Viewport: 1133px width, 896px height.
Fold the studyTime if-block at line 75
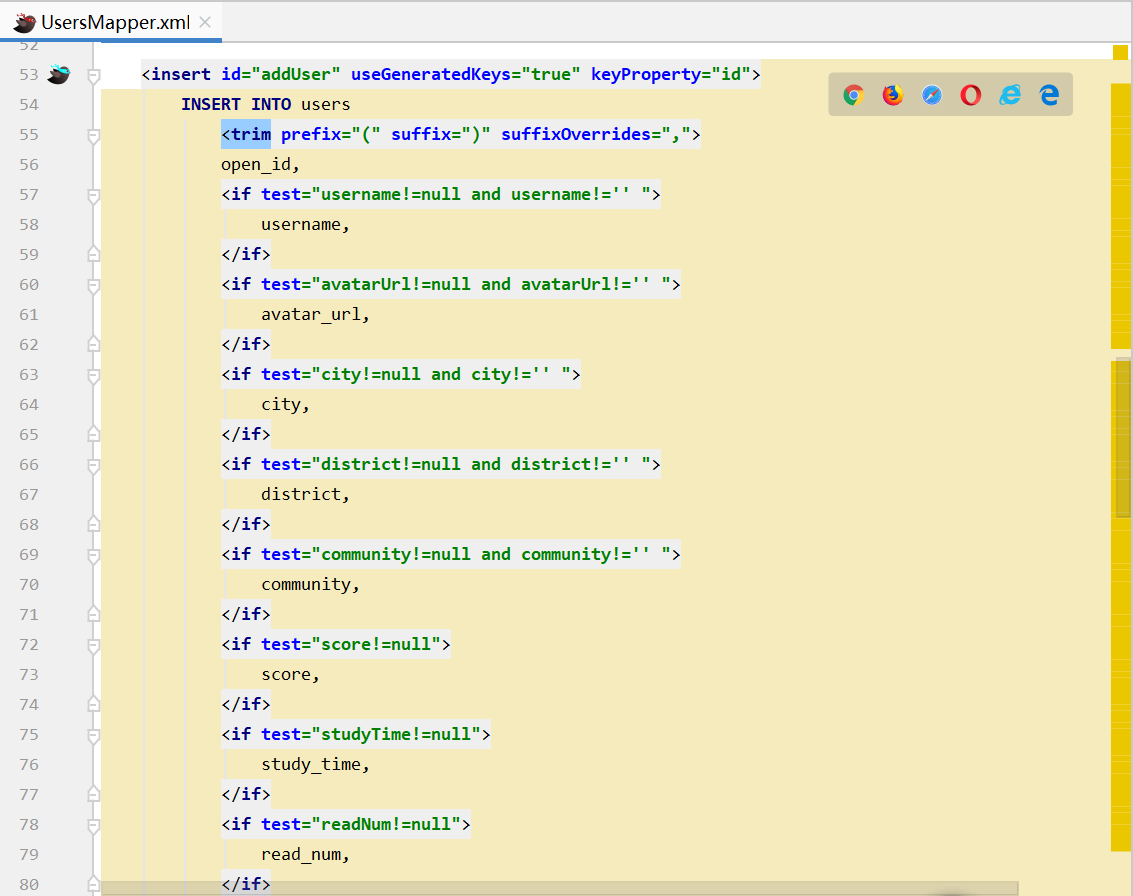93,735
